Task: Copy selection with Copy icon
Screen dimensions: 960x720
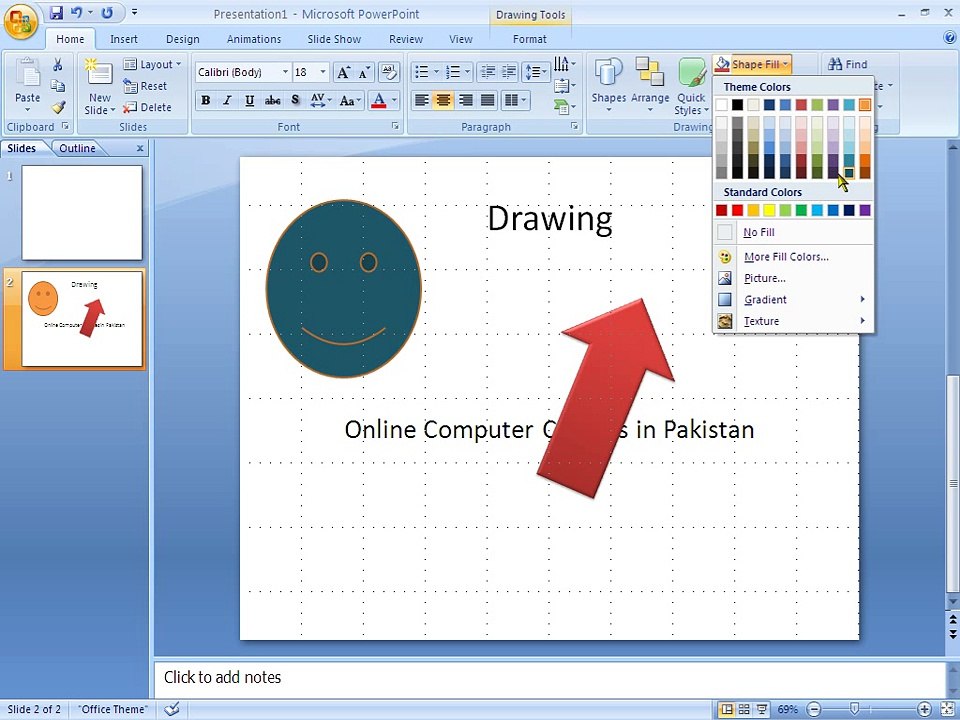Action: [x=58, y=86]
